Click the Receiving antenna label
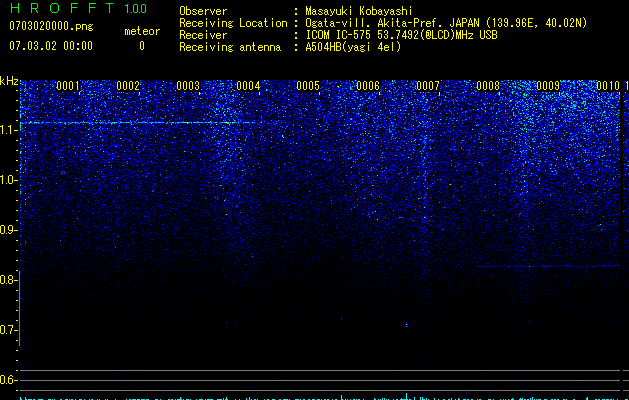Viewport: 629px width, 400px height. [x=230, y=47]
